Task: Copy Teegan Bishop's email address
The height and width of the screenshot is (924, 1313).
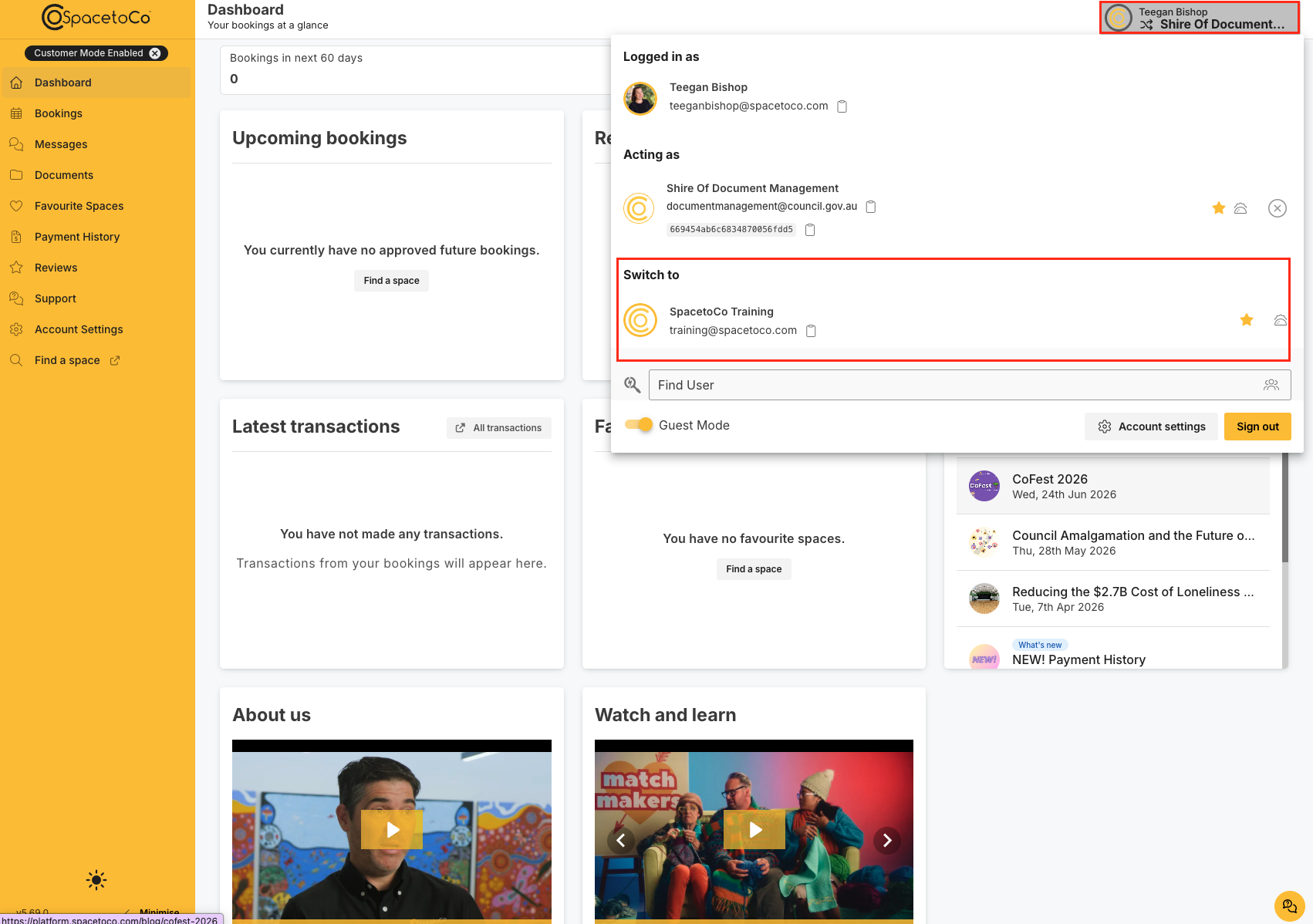Action: tap(842, 106)
